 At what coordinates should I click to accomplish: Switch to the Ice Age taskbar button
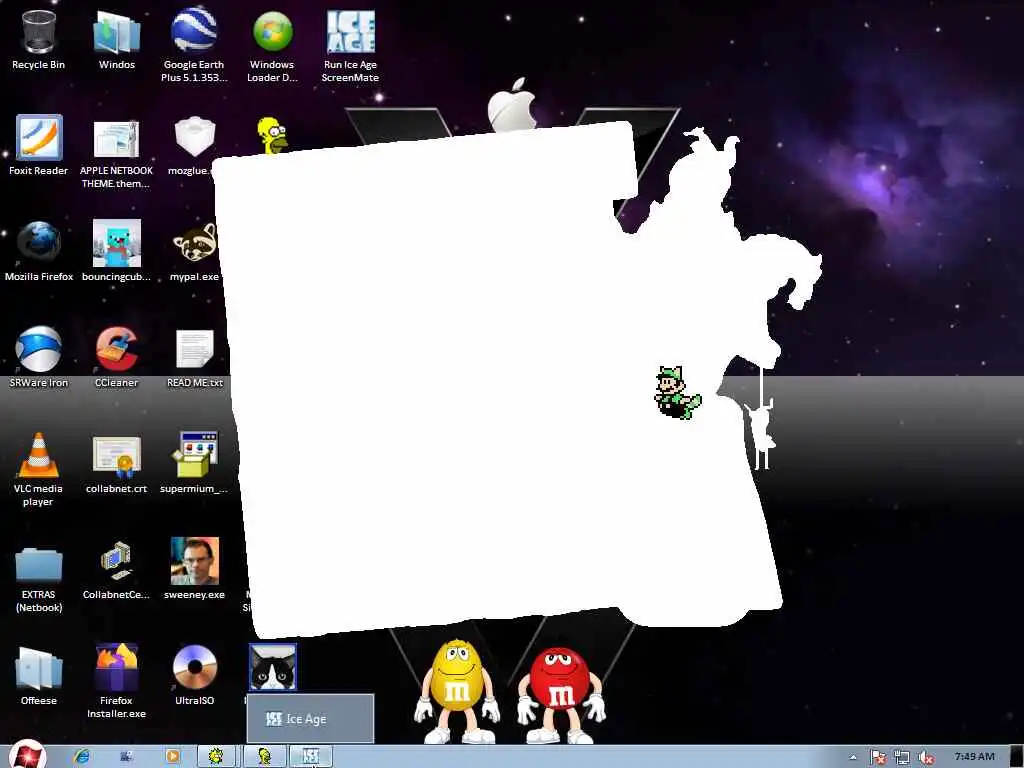point(310,756)
